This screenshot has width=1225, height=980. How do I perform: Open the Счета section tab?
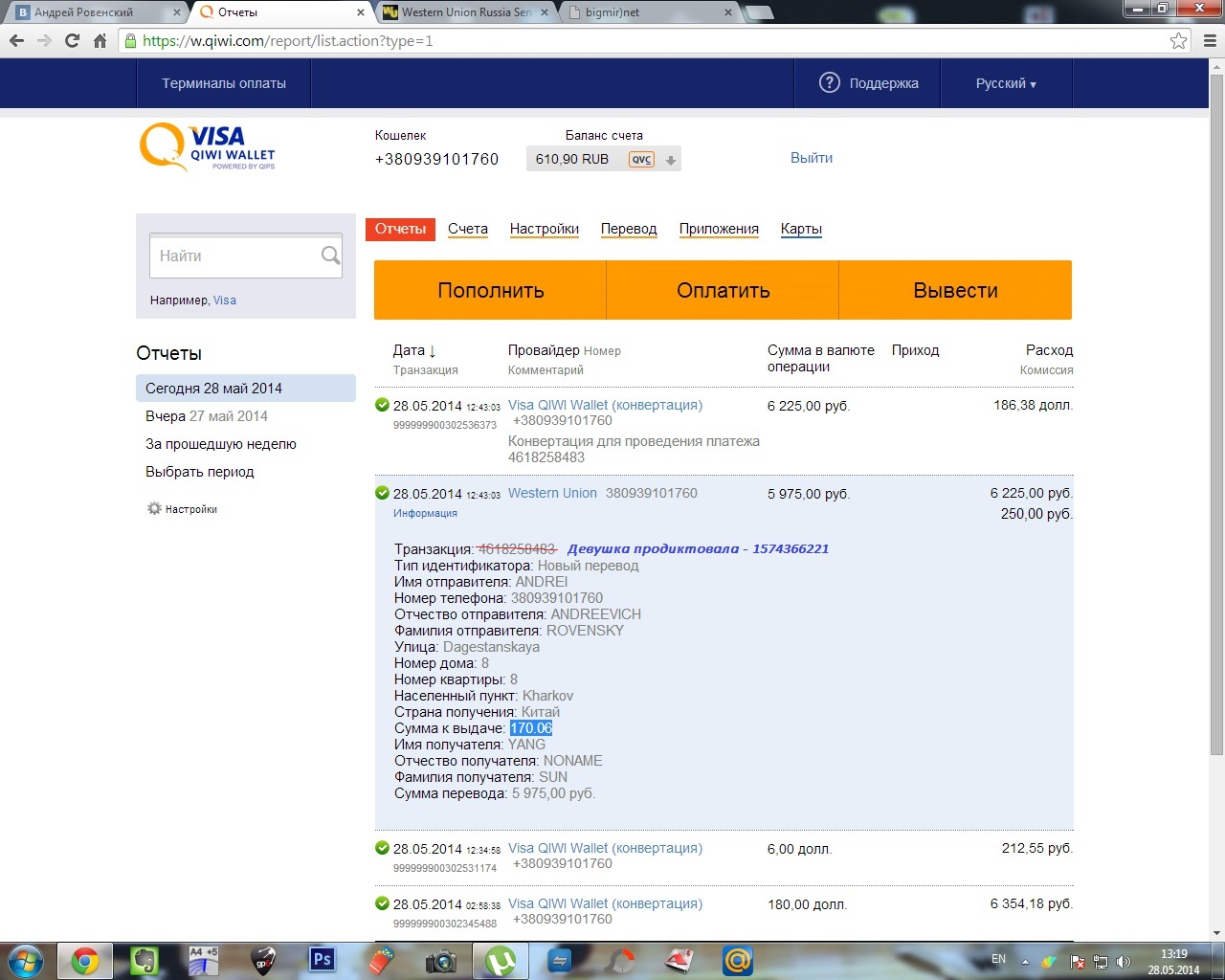(468, 229)
